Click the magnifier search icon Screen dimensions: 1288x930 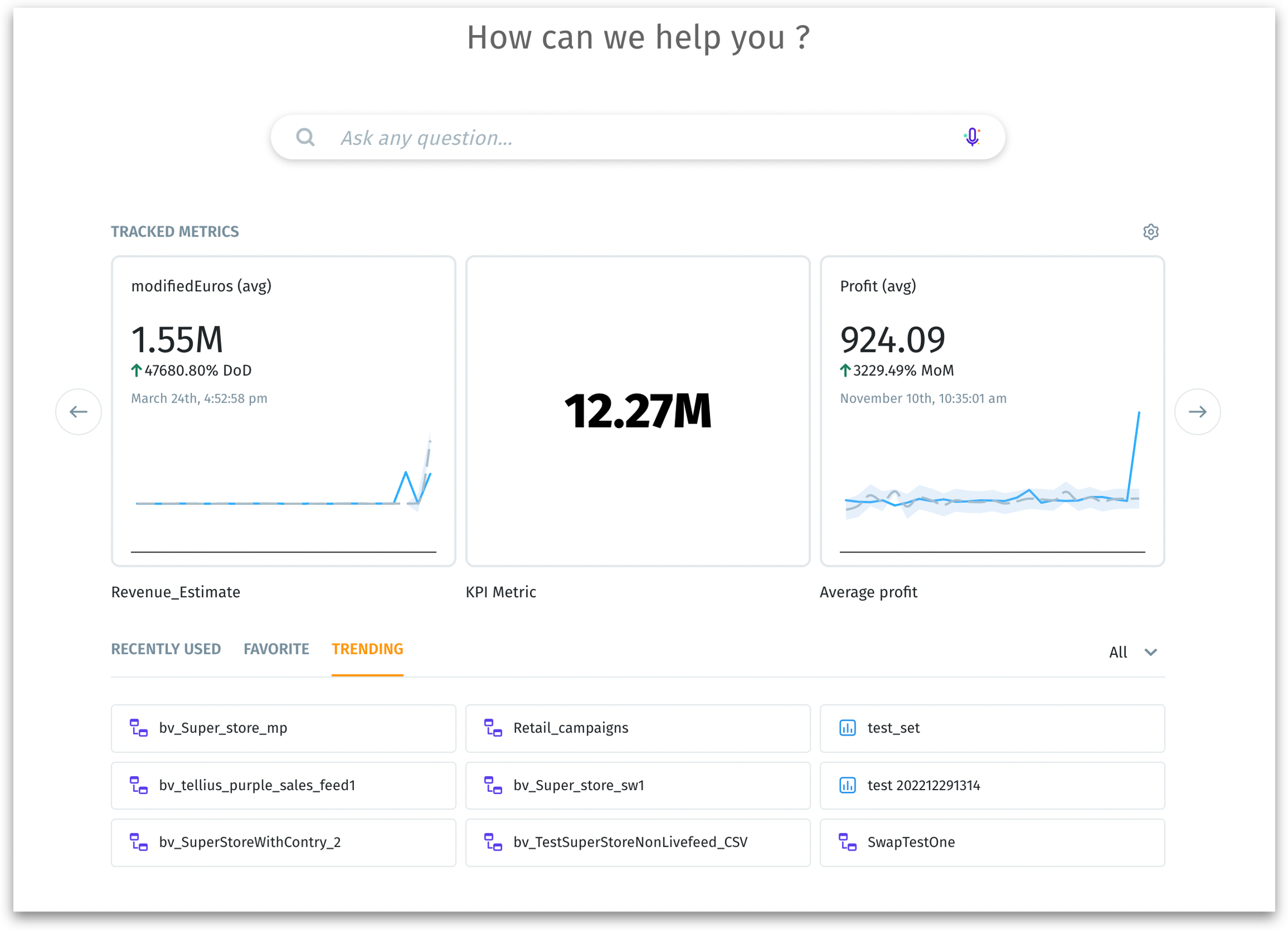(306, 137)
